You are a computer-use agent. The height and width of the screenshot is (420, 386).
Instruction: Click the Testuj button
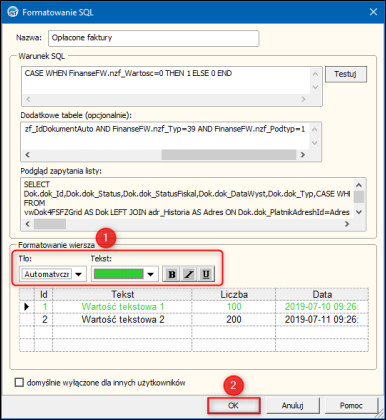[346, 74]
